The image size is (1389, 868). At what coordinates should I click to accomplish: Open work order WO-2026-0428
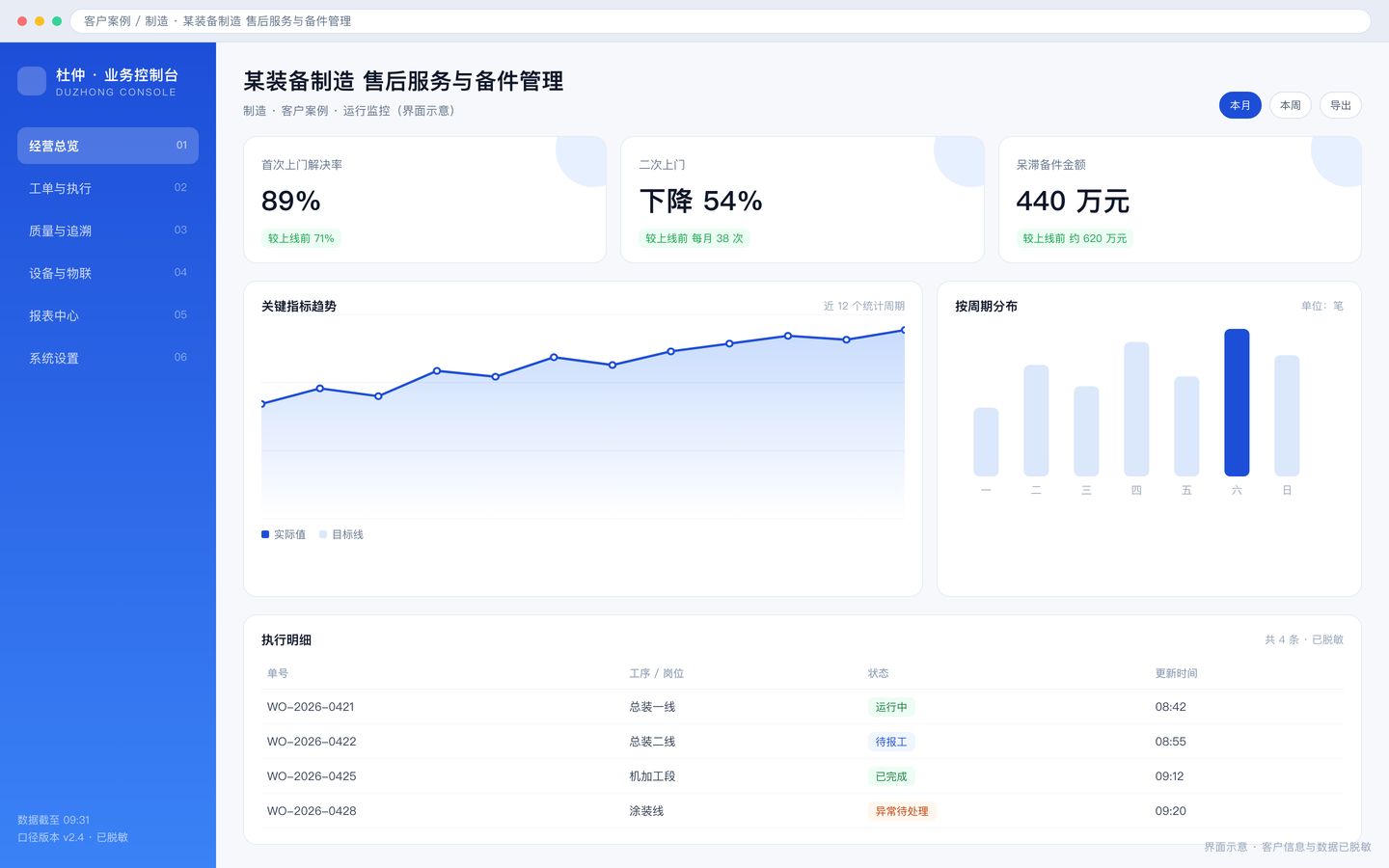pos(312,811)
